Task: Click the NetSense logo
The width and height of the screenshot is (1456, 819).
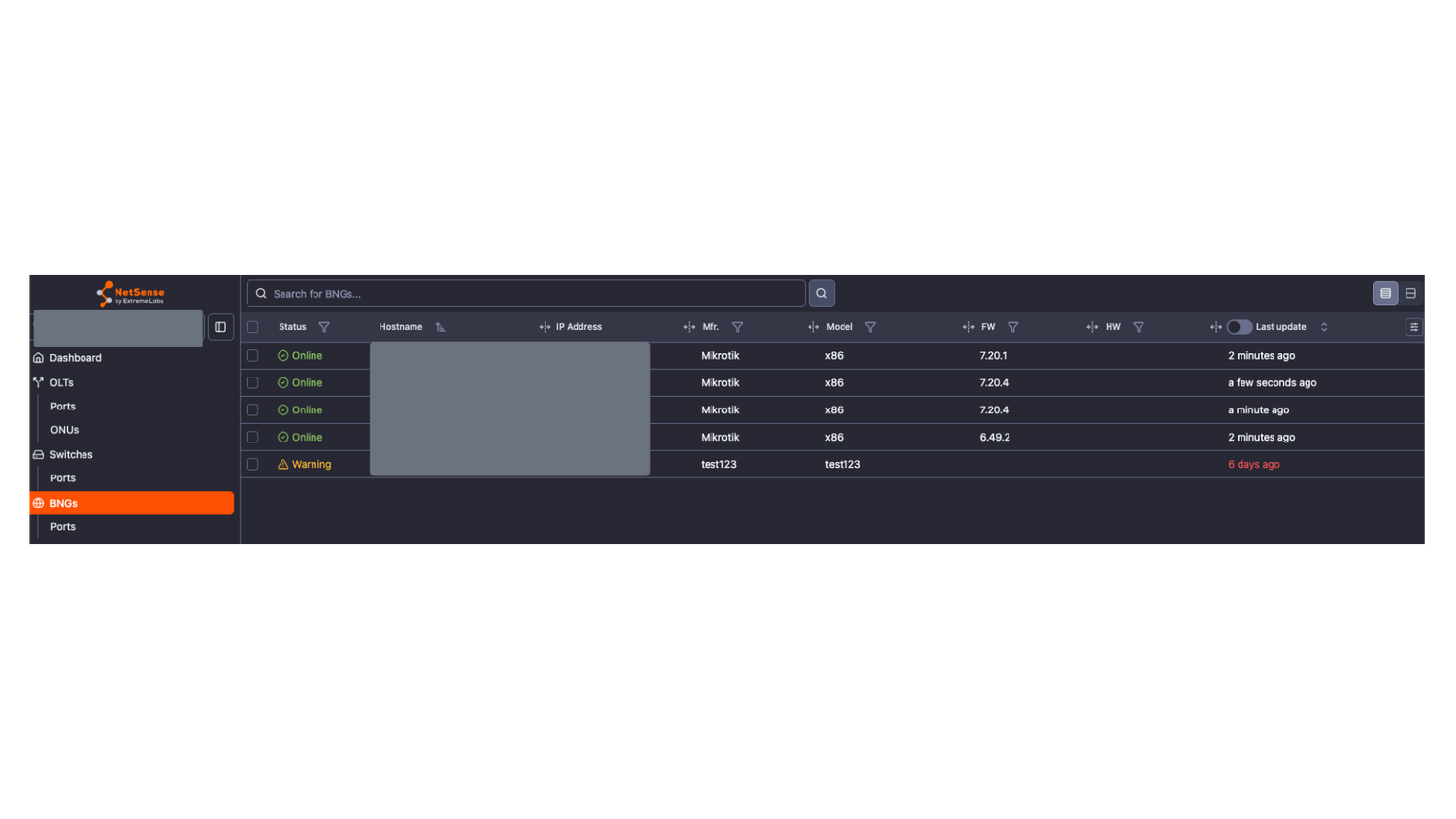Action: tap(130, 294)
